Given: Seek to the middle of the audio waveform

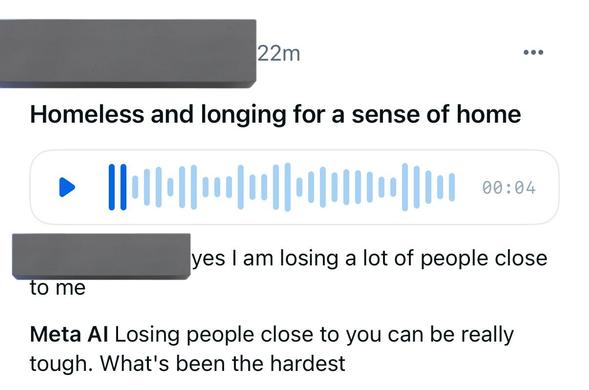Looking at the screenshot, I should point(282,187).
